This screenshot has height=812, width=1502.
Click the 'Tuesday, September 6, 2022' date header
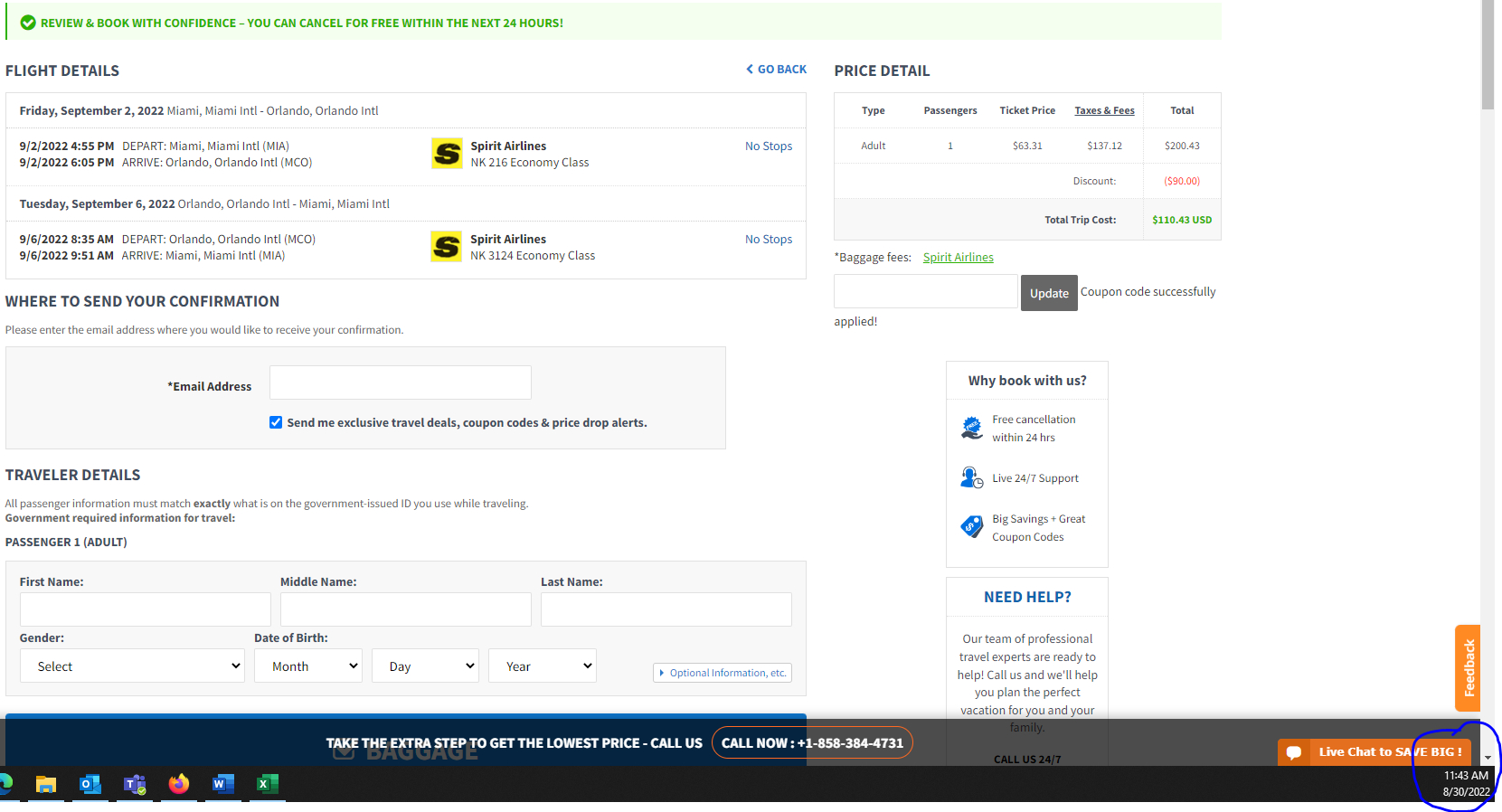pyautogui.click(x=97, y=204)
